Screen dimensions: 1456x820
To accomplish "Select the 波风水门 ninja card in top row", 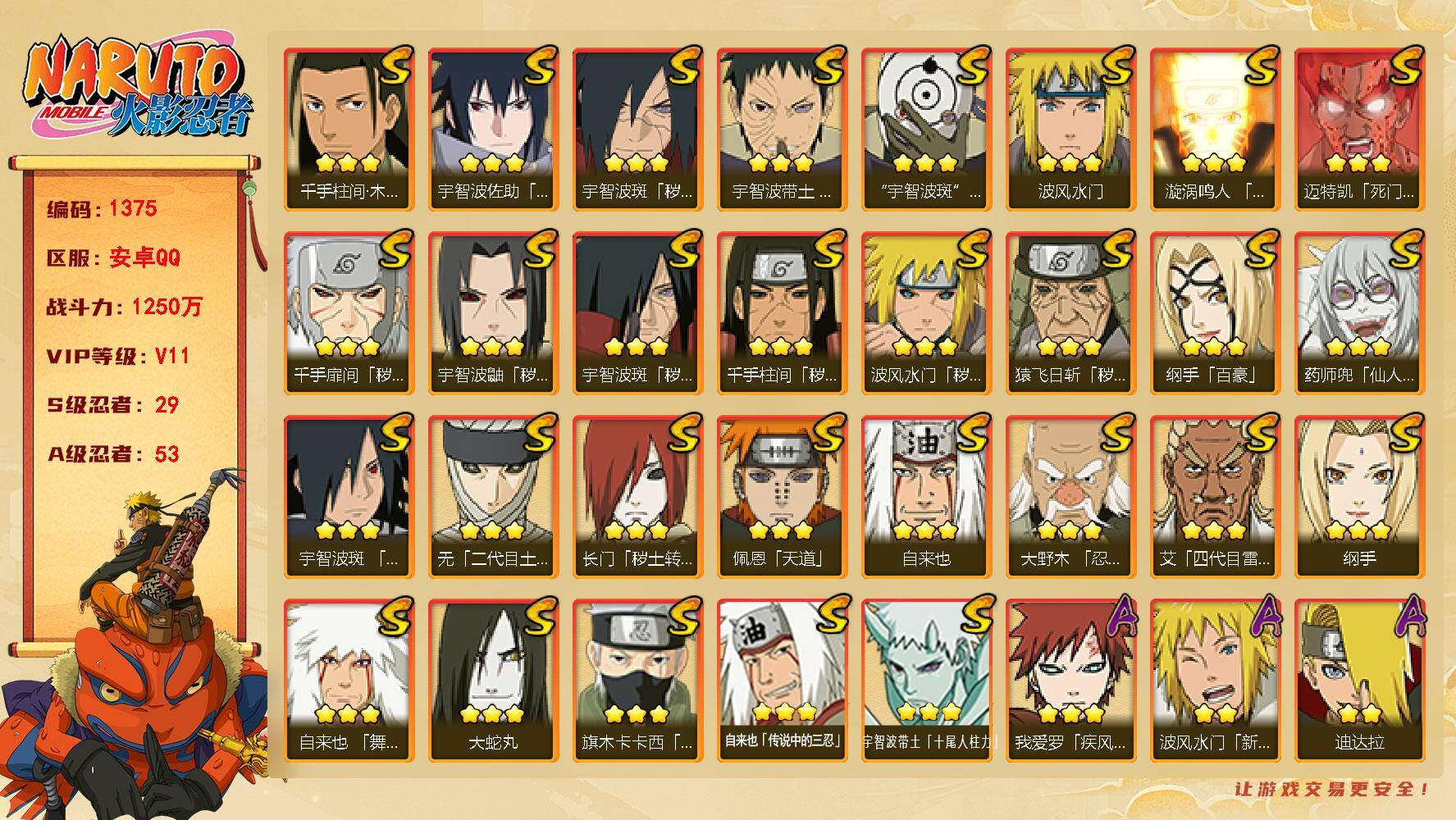I will coord(1070,129).
